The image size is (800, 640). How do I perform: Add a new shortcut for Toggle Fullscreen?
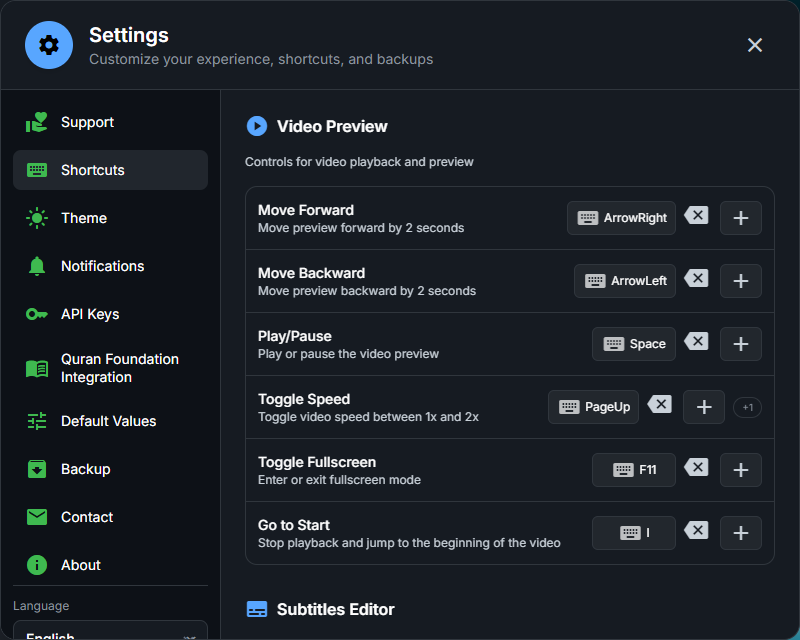pos(741,470)
